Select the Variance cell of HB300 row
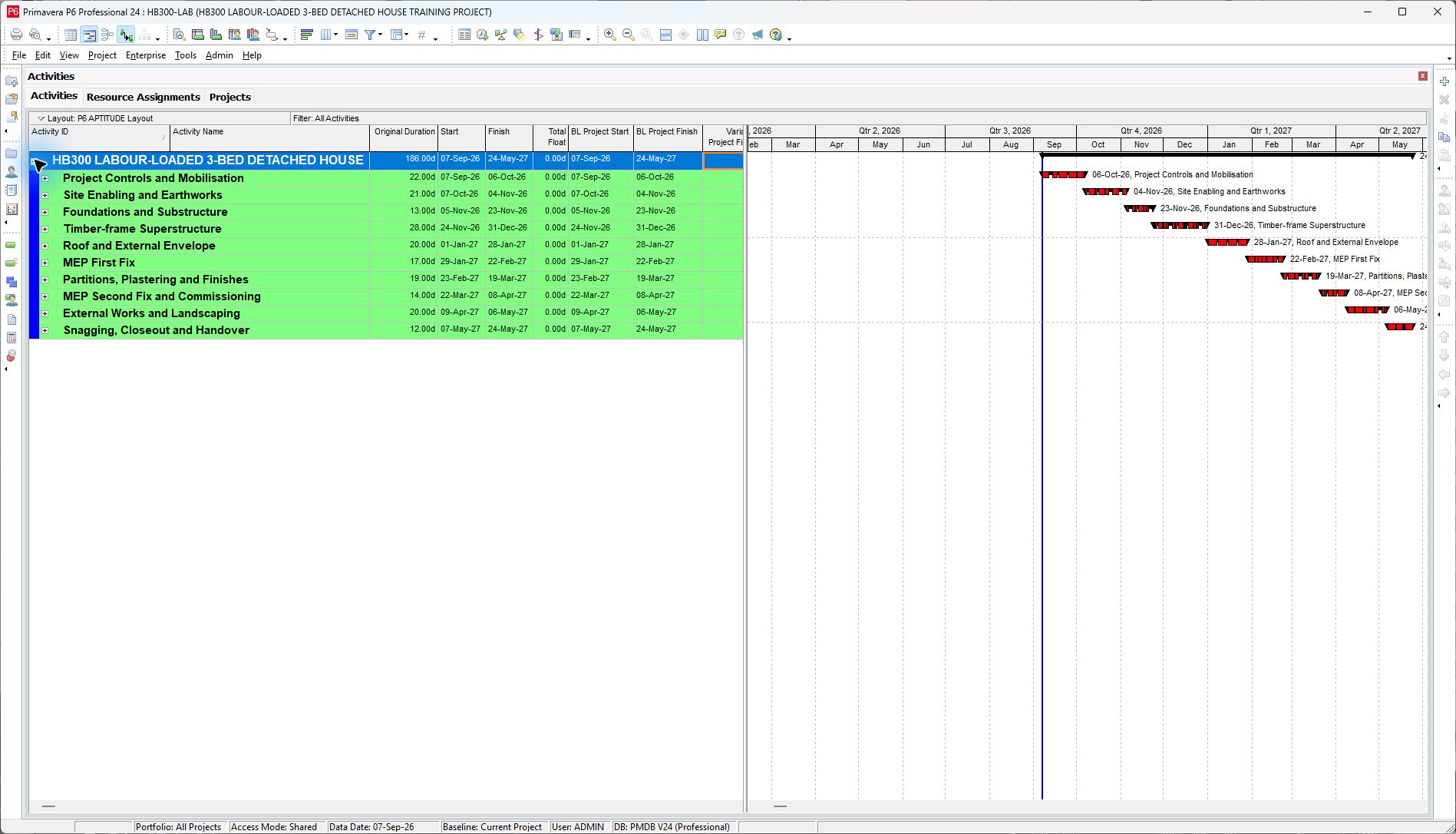Image resolution: width=1456 pixels, height=834 pixels. [723, 160]
